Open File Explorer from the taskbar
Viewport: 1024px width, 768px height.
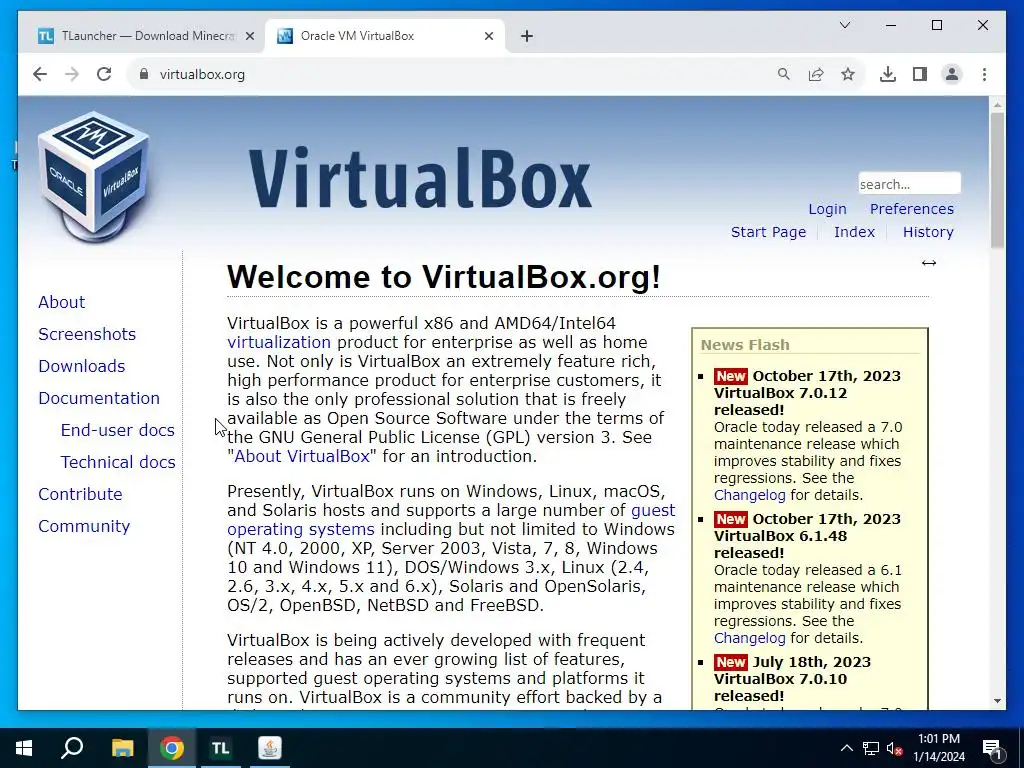point(122,748)
